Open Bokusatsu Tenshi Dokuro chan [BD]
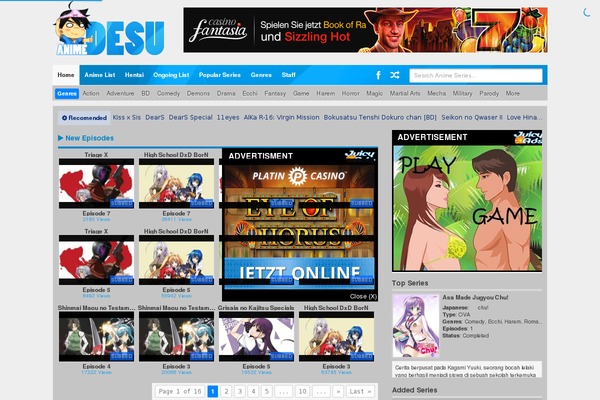Image resolution: width=600 pixels, height=400 pixels. pyautogui.click(x=380, y=118)
